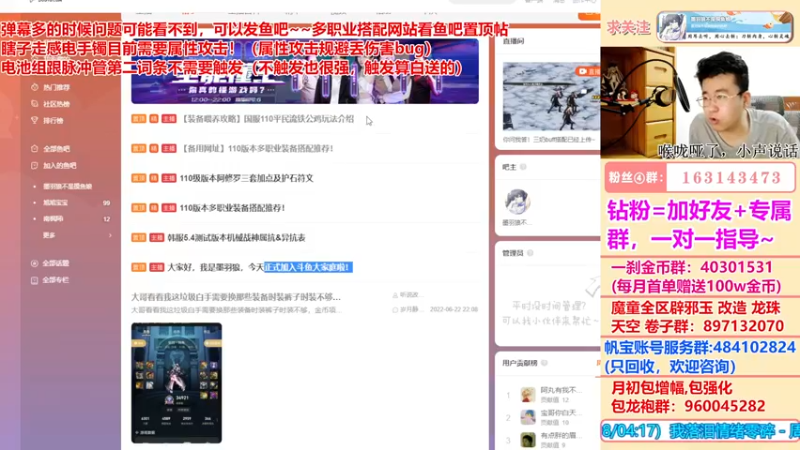800x450 pixels.
Task: Click the 置顶 tag on 阿修罗 post
Action: pos(139,178)
